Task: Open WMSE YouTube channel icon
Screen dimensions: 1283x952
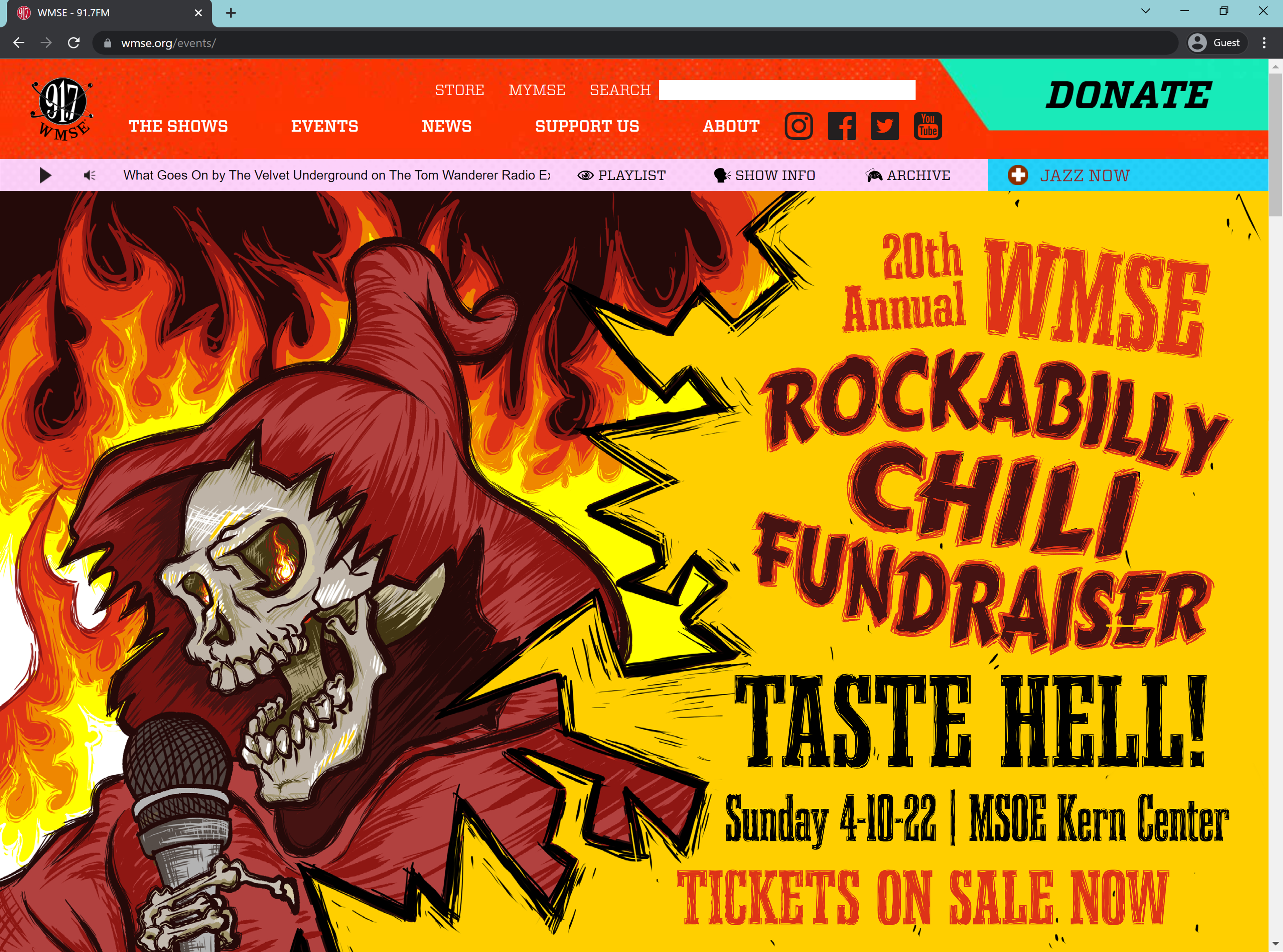Action: pos(928,126)
